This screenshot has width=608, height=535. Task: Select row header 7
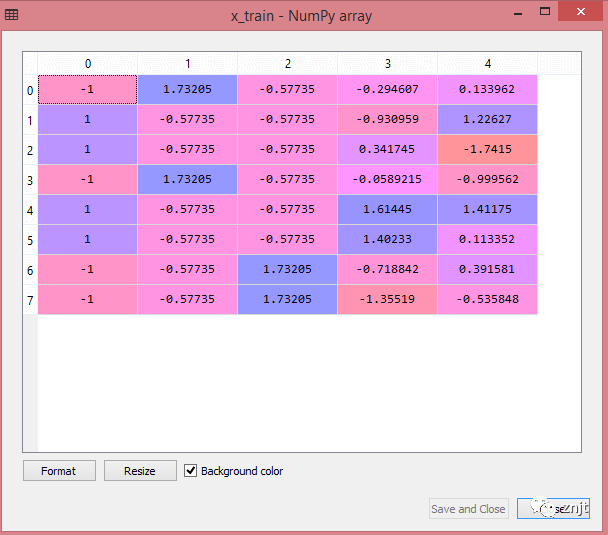(30, 300)
